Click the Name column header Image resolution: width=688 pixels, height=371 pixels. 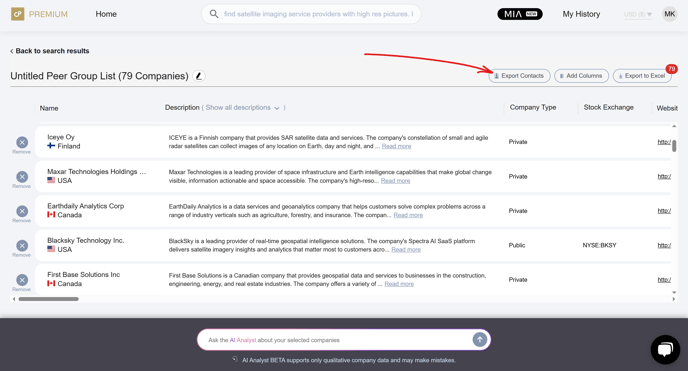[49, 108]
